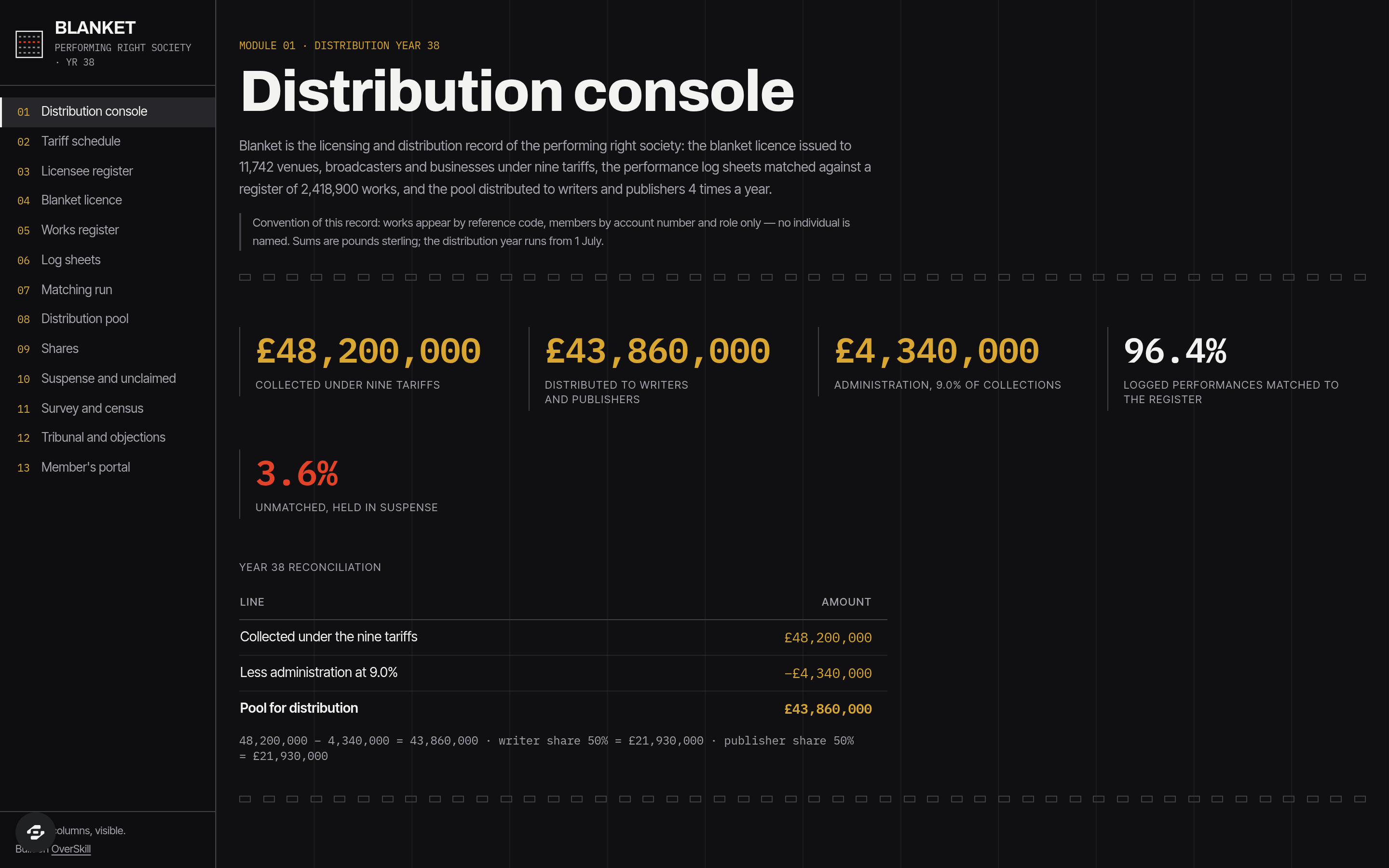Select the £48,200,000 collected figure
Viewport: 1389px width, 868px height.
[x=368, y=351]
